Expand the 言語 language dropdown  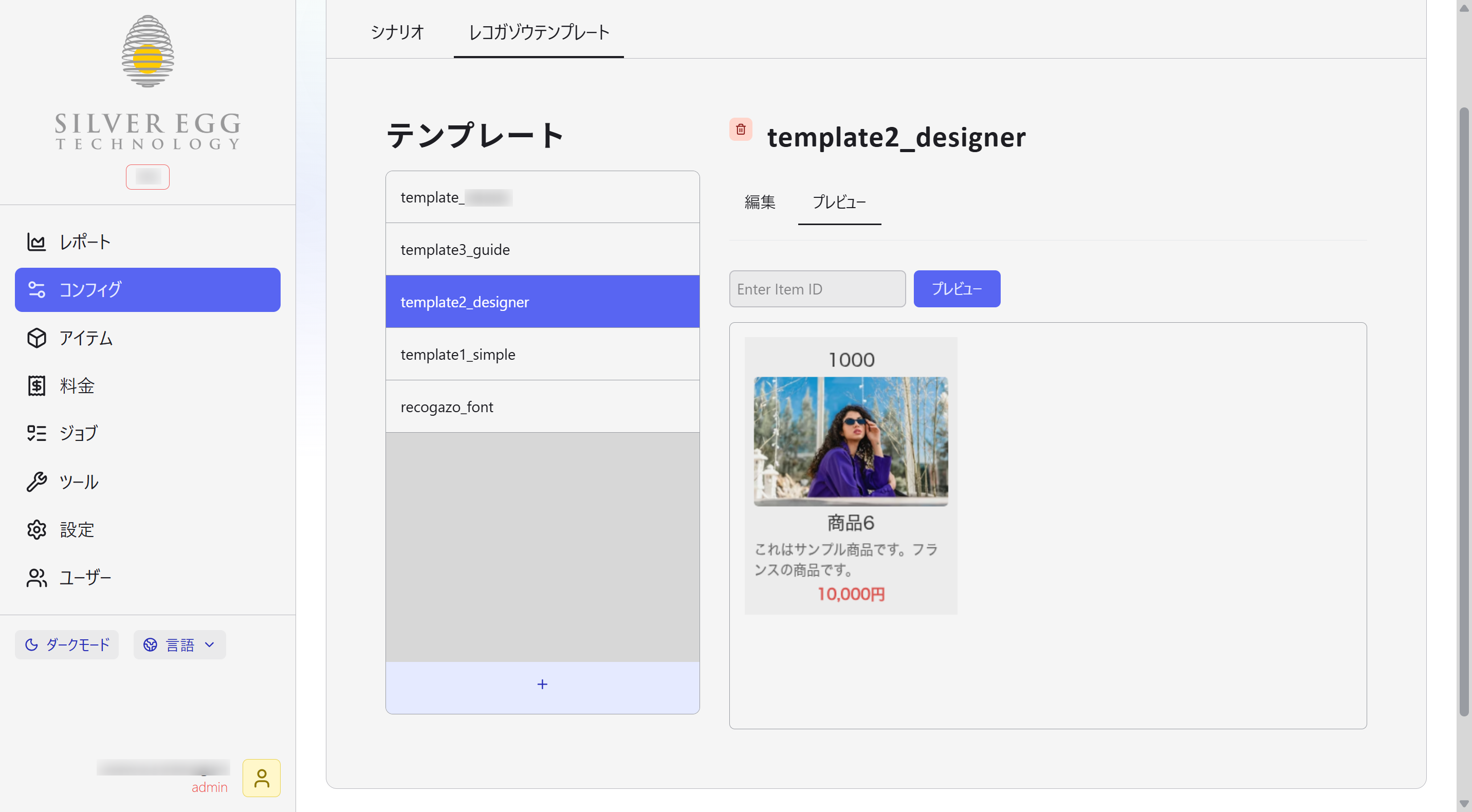pyautogui.click(x=179, y=644)
